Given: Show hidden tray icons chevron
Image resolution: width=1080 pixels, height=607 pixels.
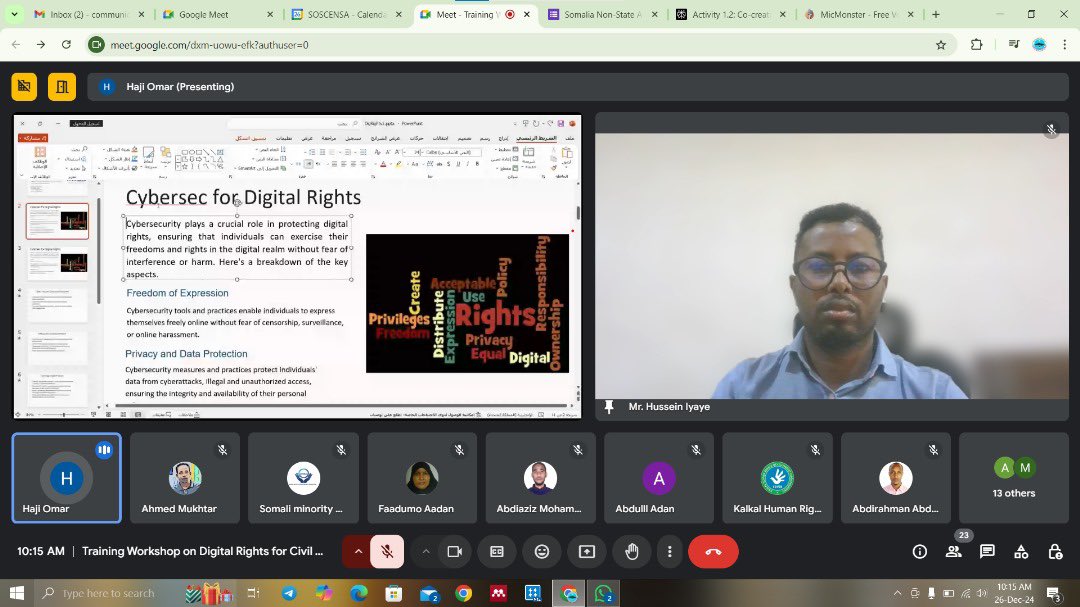Looking at the screenshot, I should (897, 593).
